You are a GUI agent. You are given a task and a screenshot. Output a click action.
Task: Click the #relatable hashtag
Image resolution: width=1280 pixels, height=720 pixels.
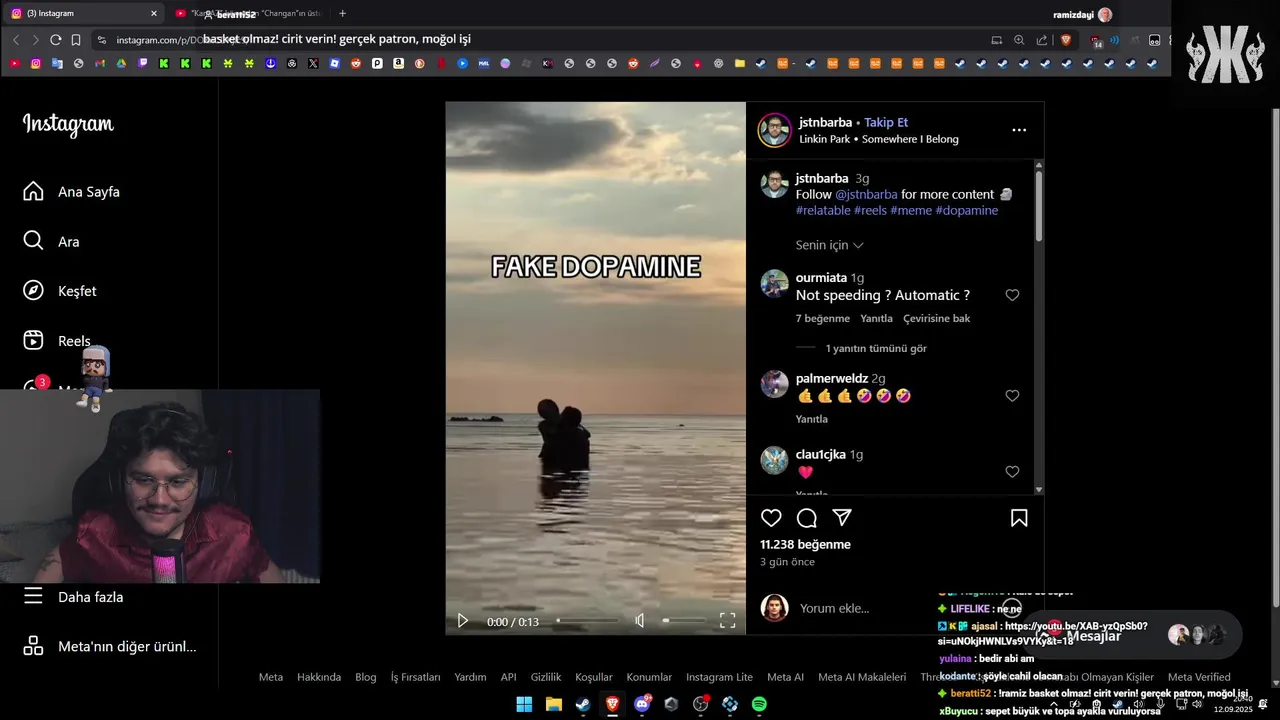pos(823,211)
